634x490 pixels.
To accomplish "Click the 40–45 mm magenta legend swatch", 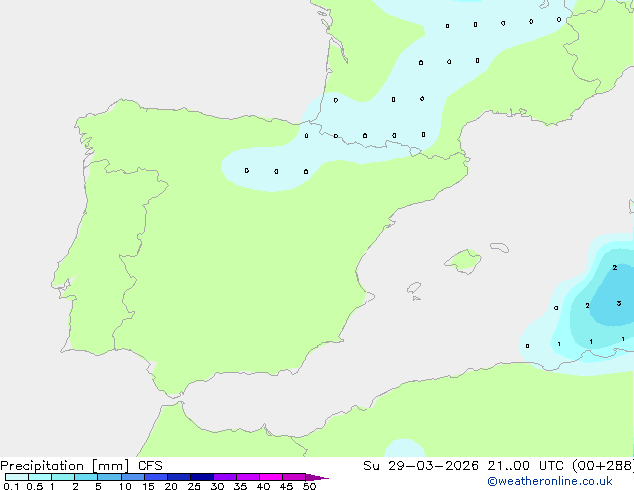I will tap(271, 477).
